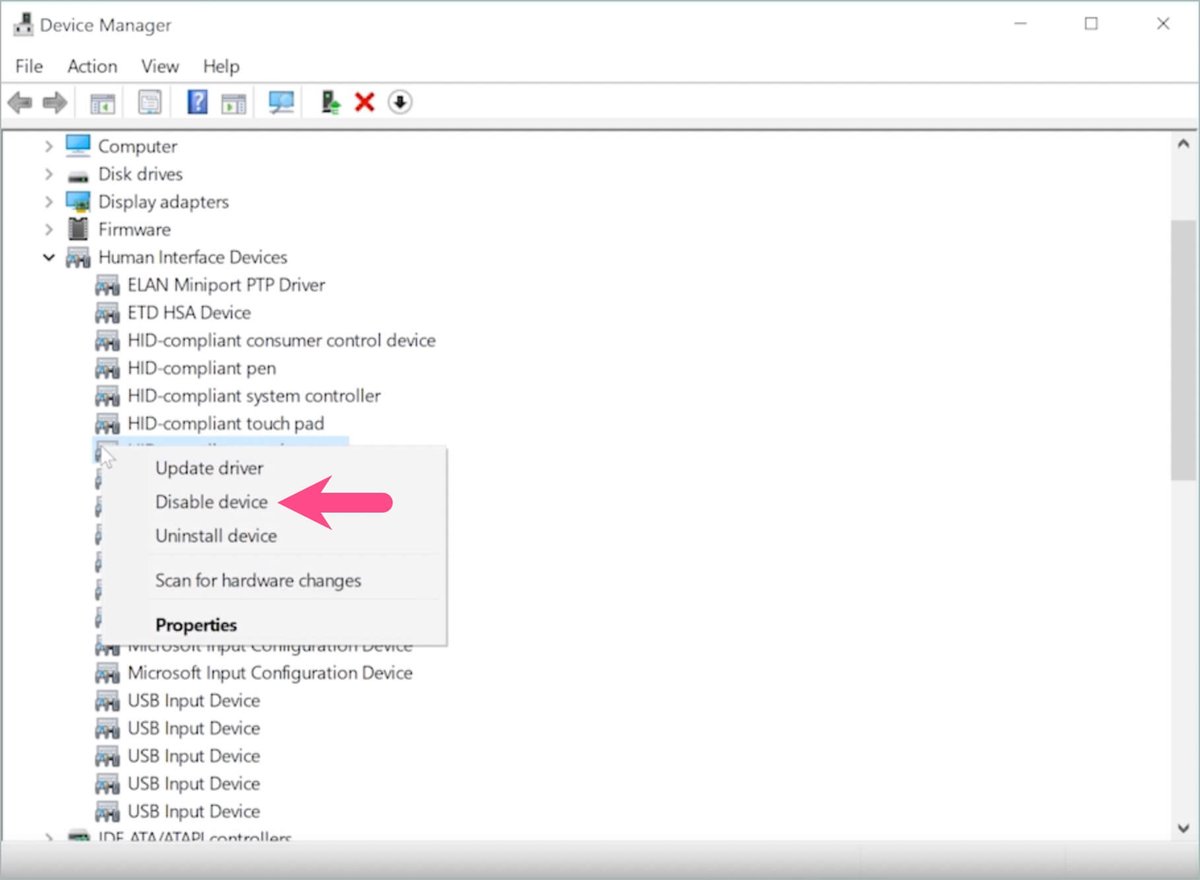Choose Disable device from the context menu
1200x880 pixels.
[x=210, y=502]
